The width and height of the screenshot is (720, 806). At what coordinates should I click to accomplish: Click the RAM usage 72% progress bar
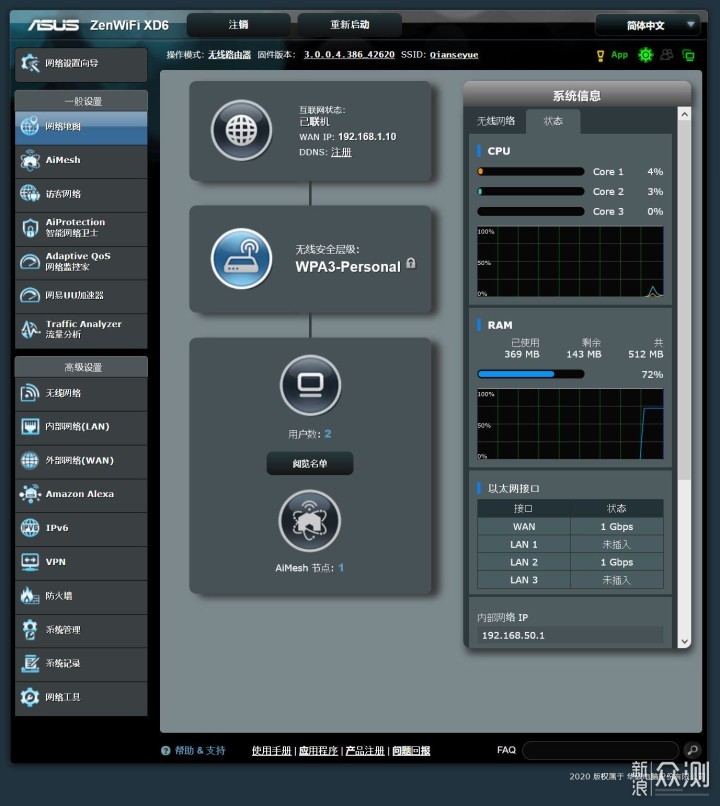click(x=530, y=374)
